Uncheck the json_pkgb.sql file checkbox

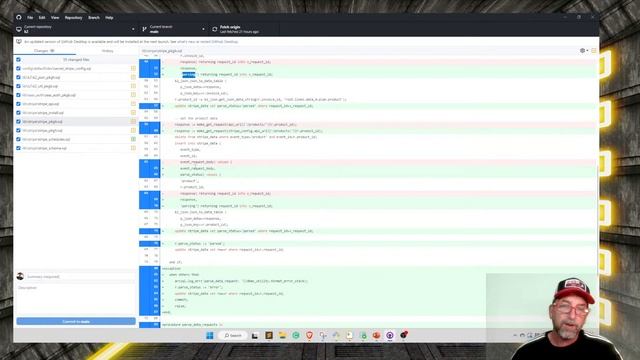point(18,78)
